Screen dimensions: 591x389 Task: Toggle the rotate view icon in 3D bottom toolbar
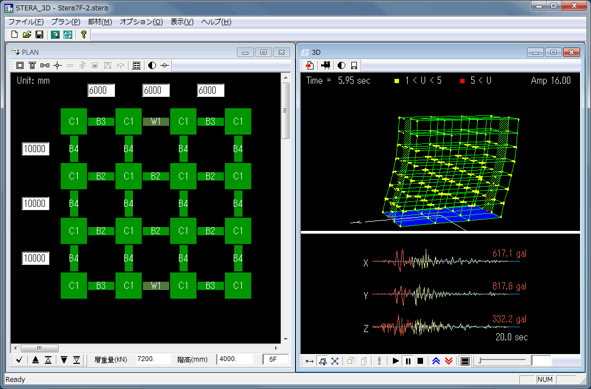click(x=322, y=361)
